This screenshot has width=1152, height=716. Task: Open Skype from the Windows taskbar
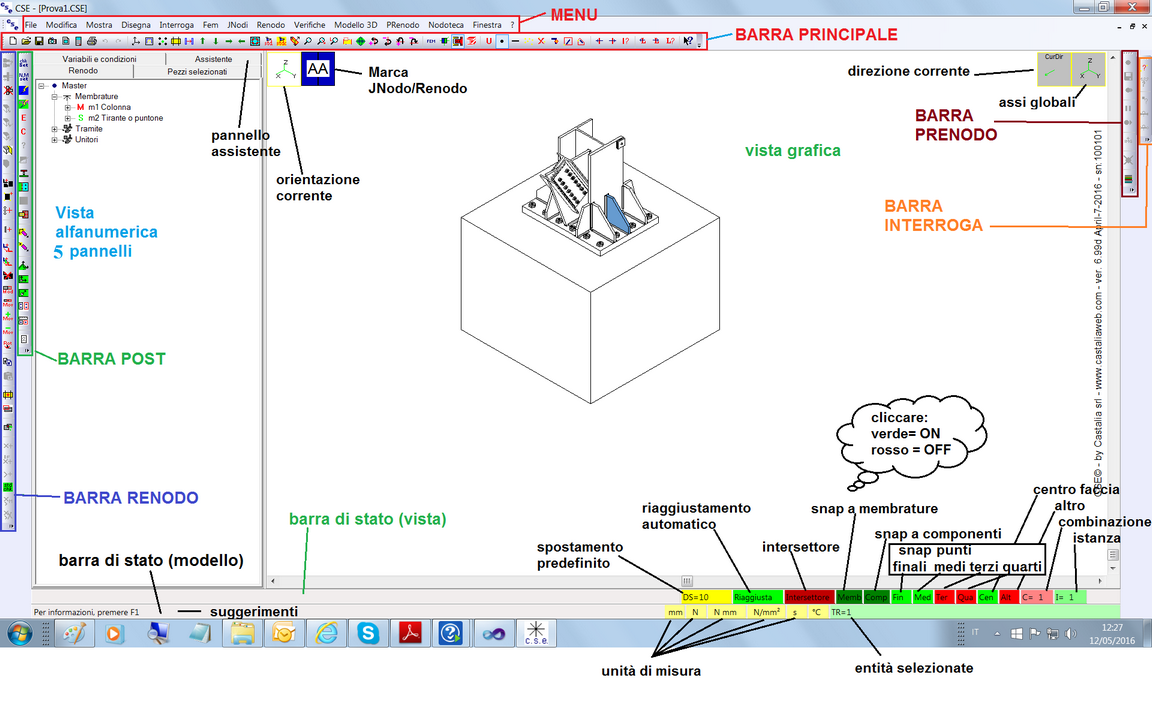pyautogui.click(x=368, y=632)
